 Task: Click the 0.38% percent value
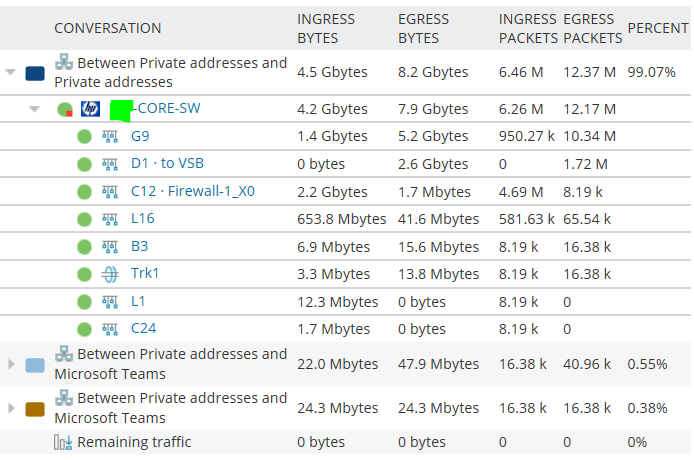coord(647,408)
